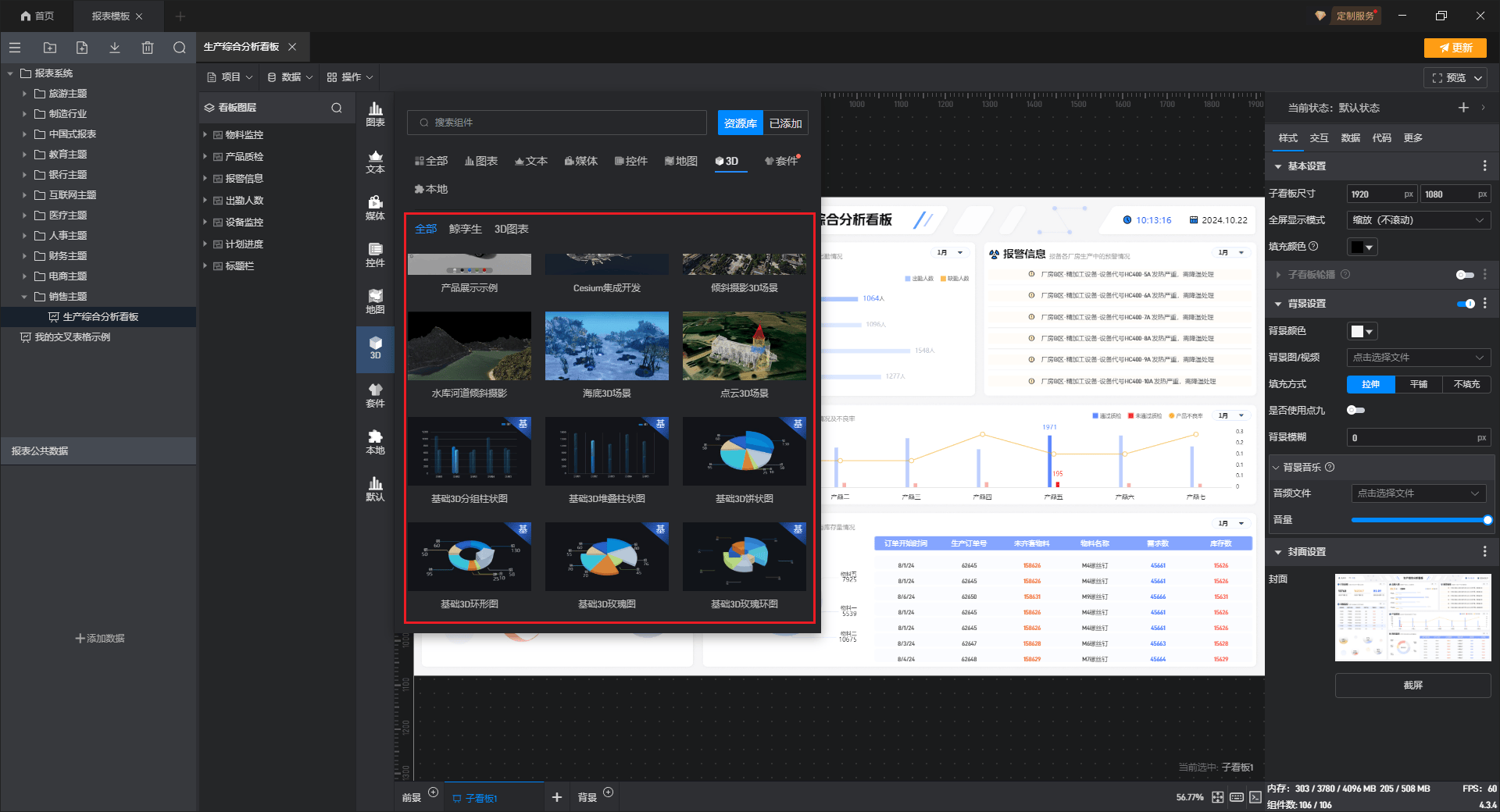
Task: Click the trash delete icon in left toolbar
Action: [x=148, y=48]
